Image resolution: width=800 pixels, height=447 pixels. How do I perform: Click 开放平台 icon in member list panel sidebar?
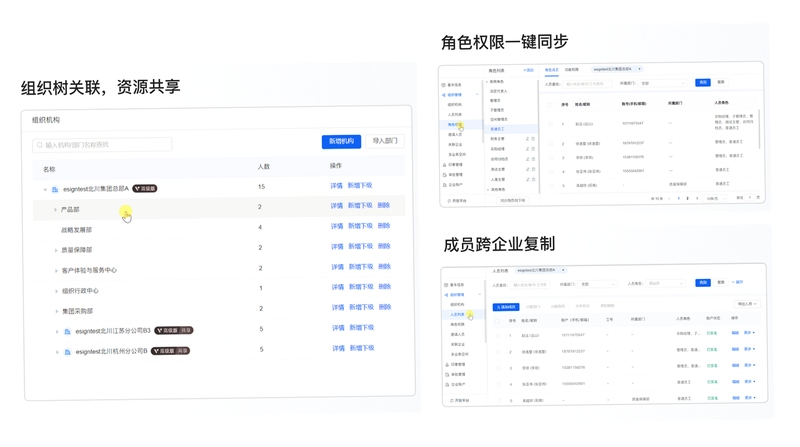(452, 401)
